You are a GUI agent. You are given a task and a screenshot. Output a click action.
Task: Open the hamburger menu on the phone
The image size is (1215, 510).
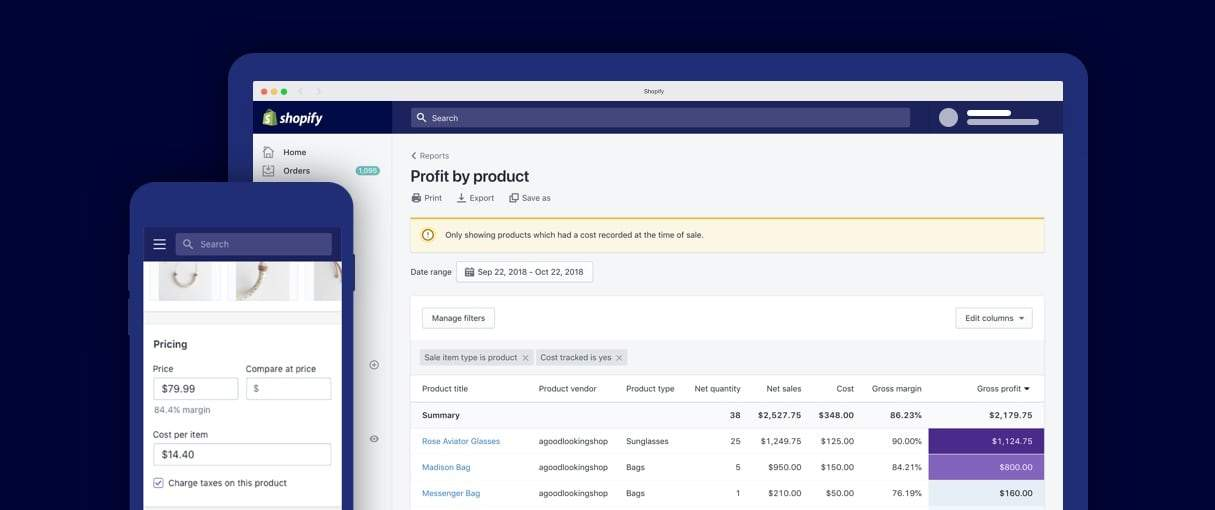(x=159, y=244)
